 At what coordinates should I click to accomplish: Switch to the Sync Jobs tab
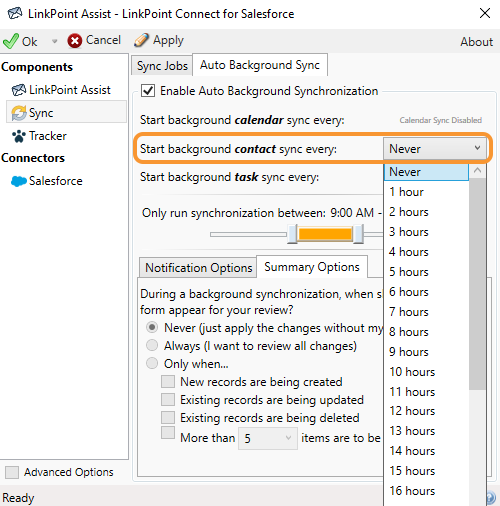(162, 66)
